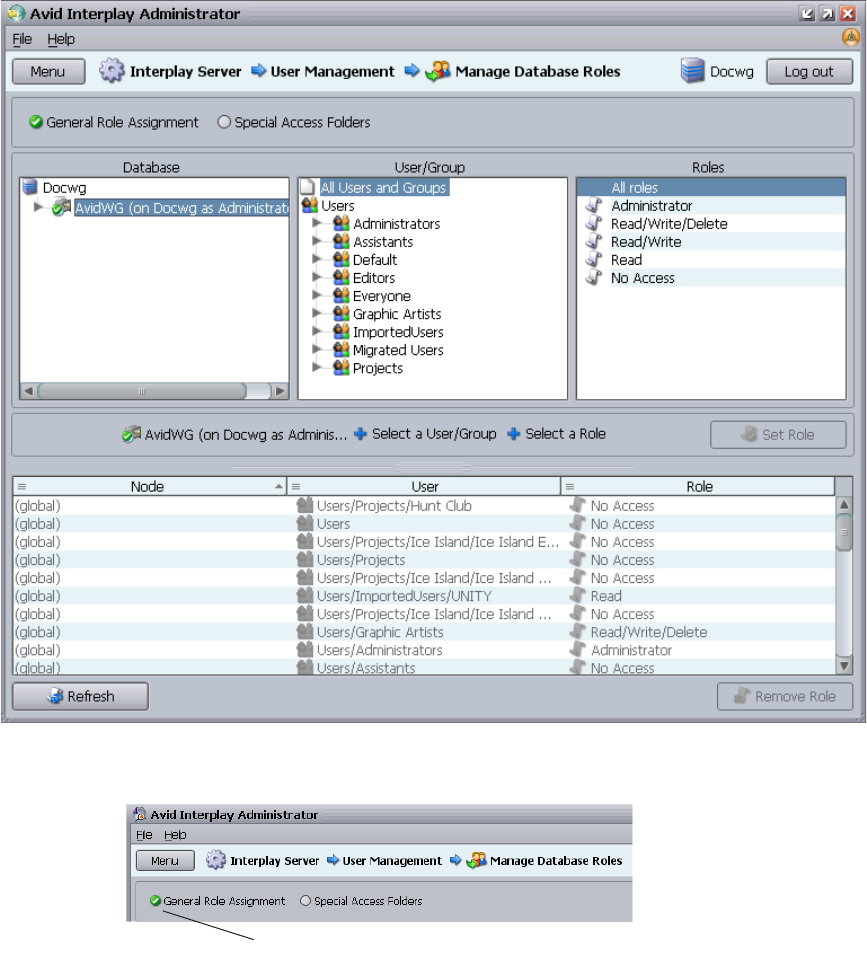
Task: Expand the AvidWG database node
Action: click(x=38, y=207)
